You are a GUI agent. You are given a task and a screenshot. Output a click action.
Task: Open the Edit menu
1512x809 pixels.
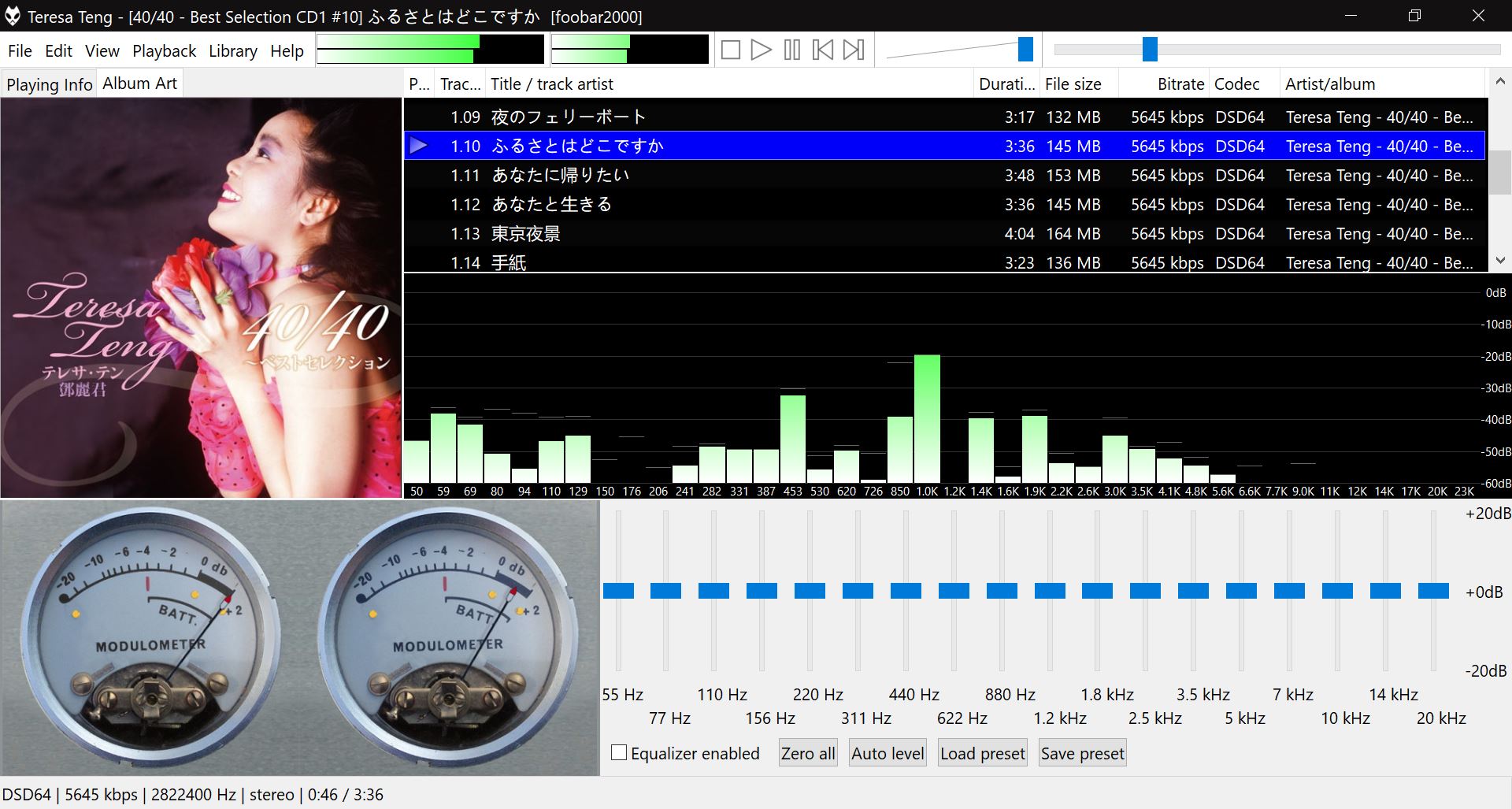58,51
